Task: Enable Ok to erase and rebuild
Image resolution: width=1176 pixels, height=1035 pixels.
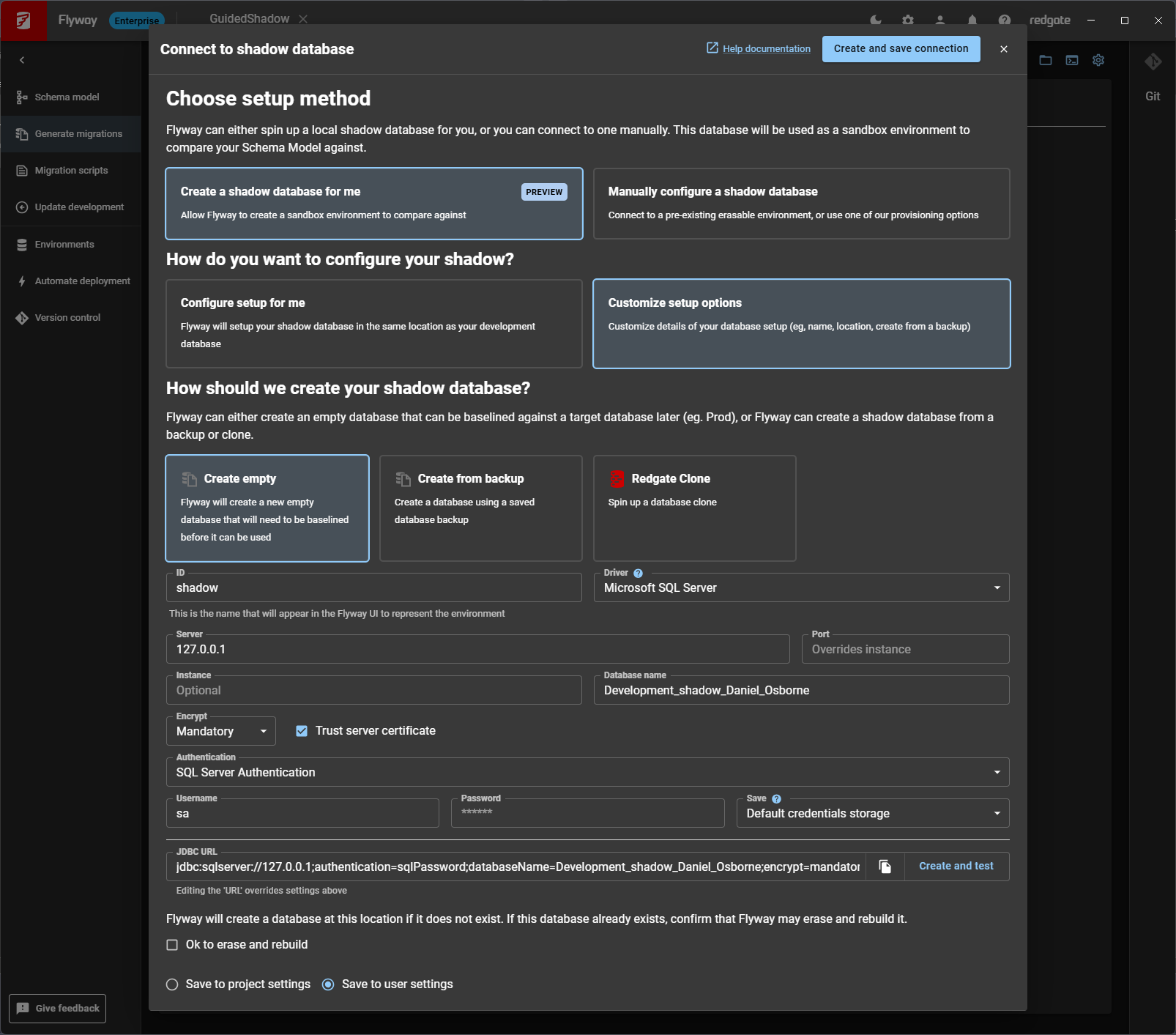Action: coord(172,945)
